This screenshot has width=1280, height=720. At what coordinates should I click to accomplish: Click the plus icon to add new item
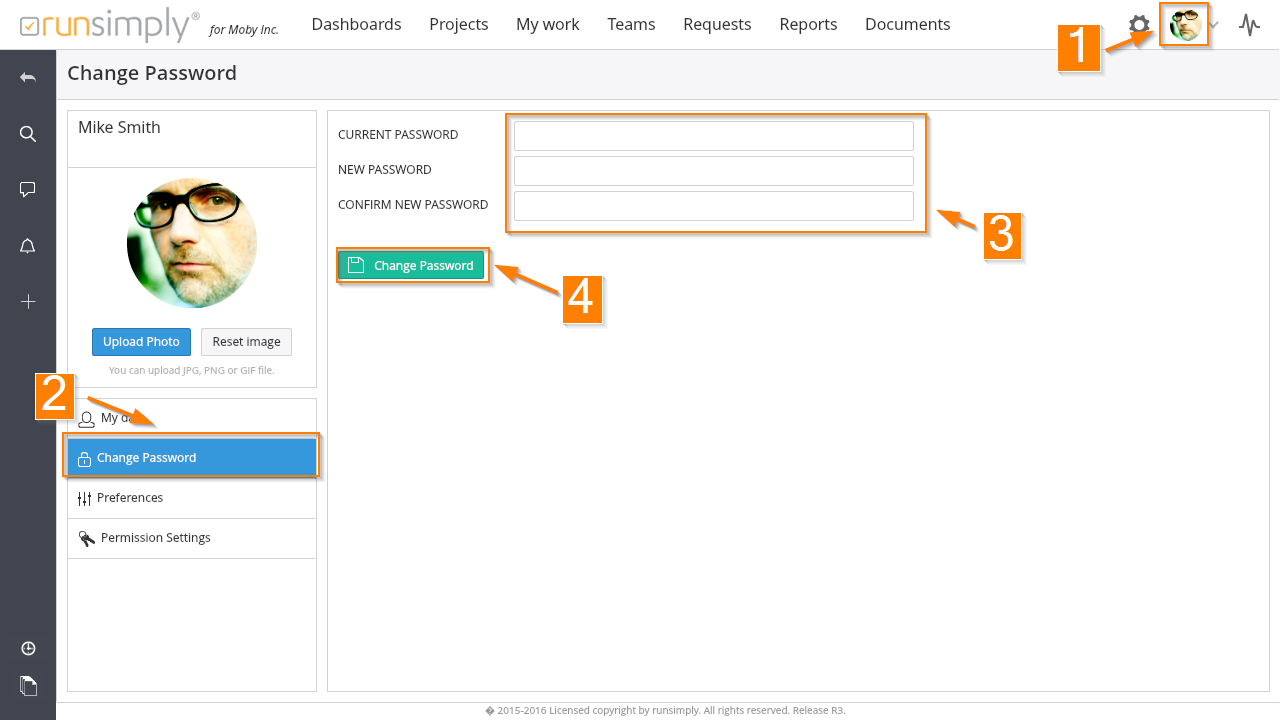coord(28,302)
